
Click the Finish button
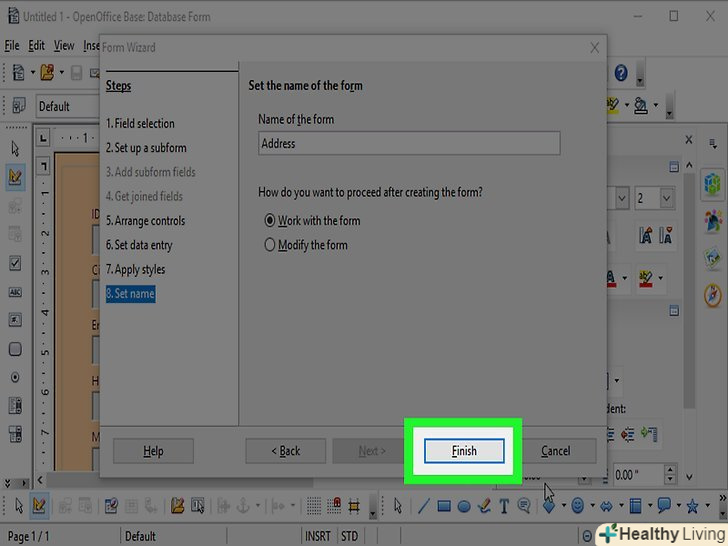[464, 451]
